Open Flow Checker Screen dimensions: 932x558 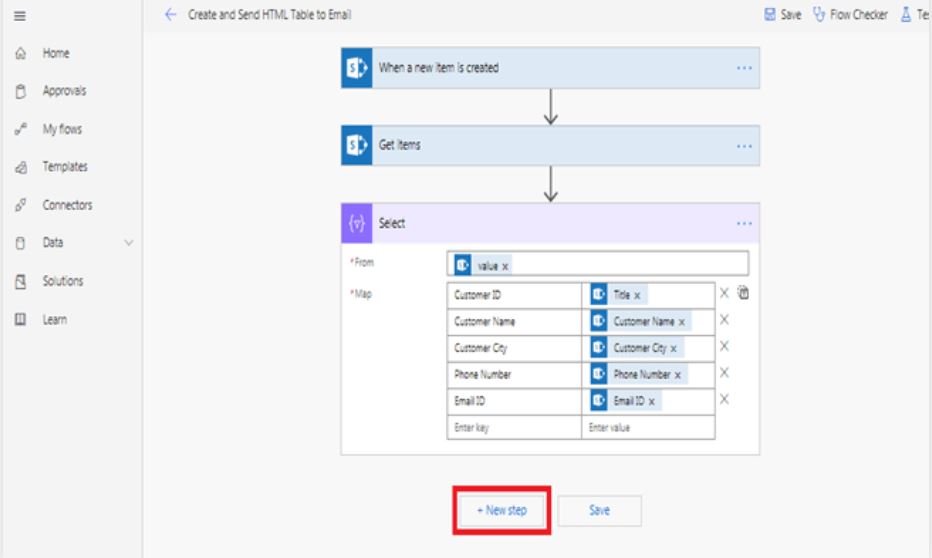tap(851, 15)
